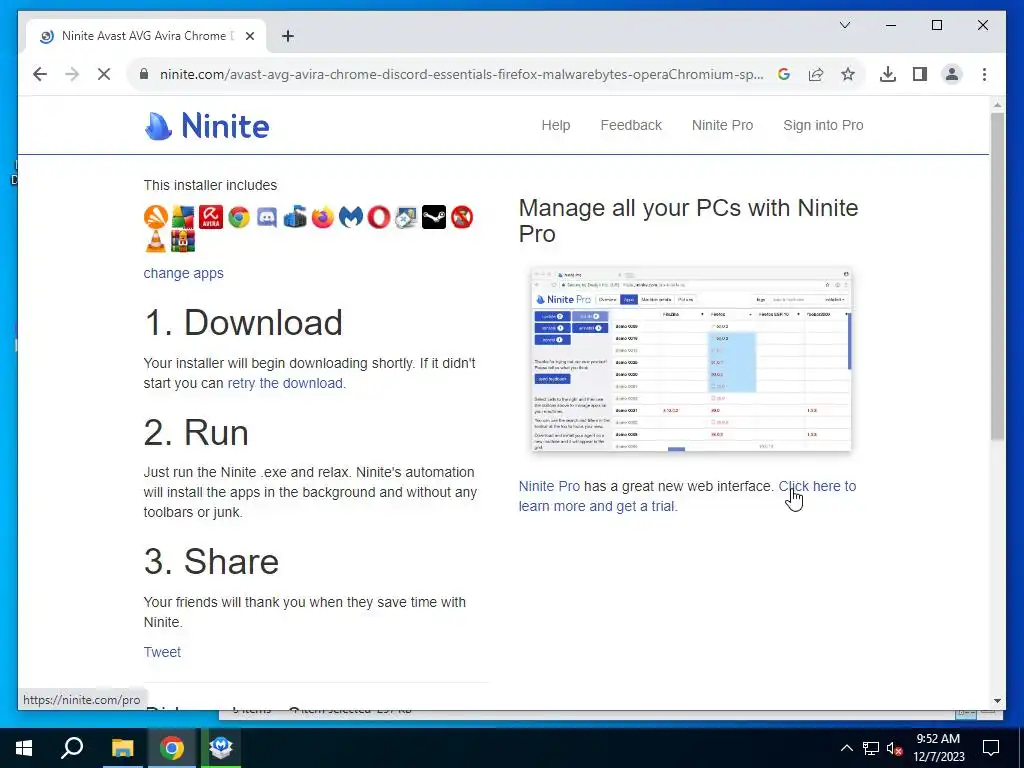
Task: Click the Ninite installer taskbar icon
Action: (221, 748)
